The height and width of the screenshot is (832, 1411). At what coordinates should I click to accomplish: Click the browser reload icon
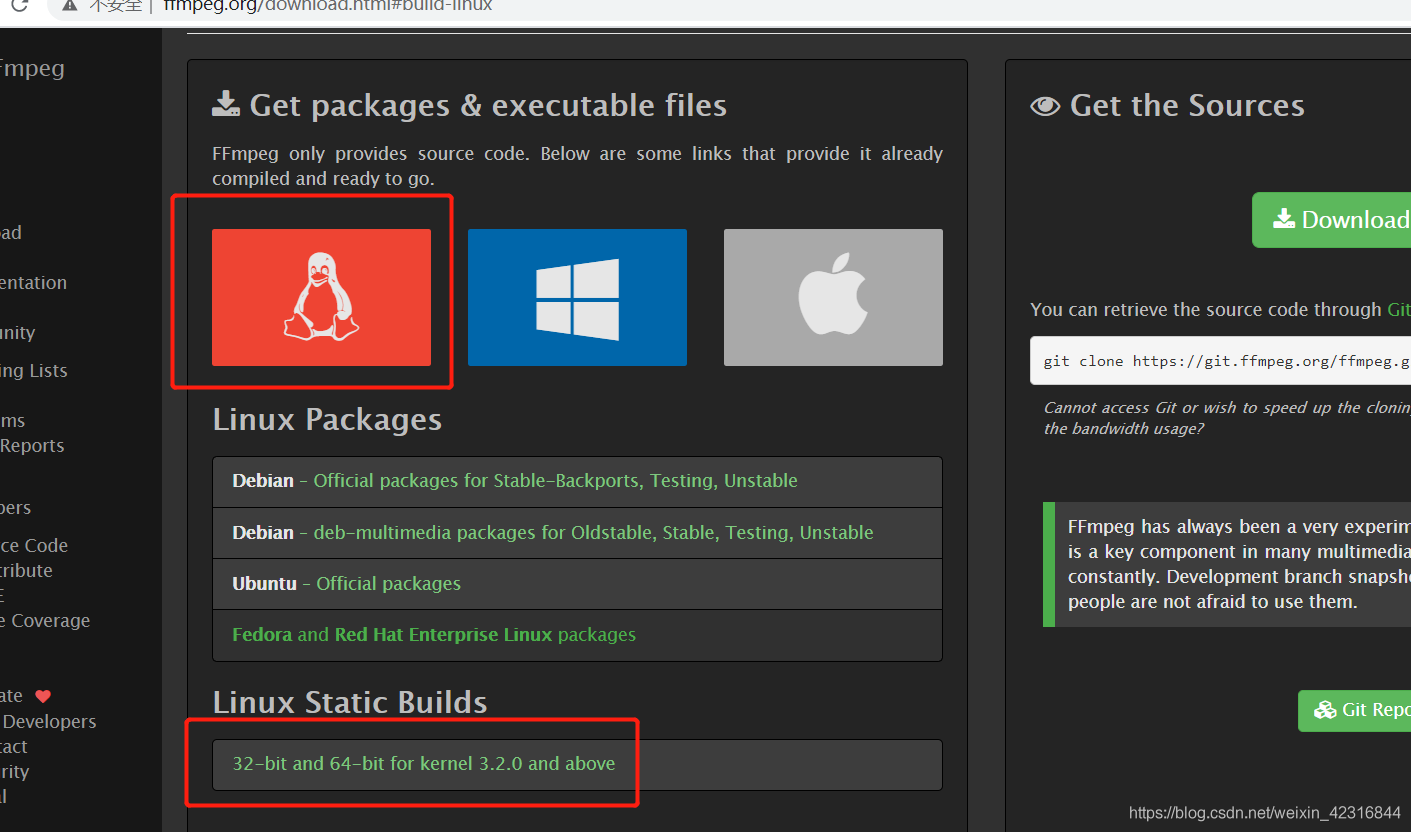(x=19, y=5)
